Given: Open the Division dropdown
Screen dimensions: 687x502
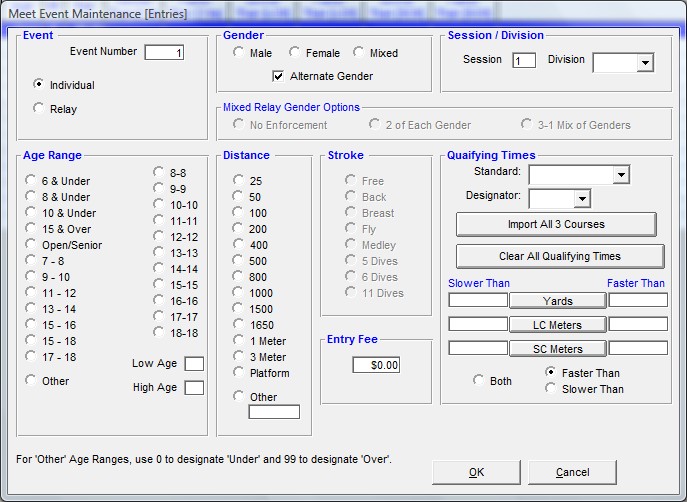Looking at the screenshot, I should [x=644, y=63].
